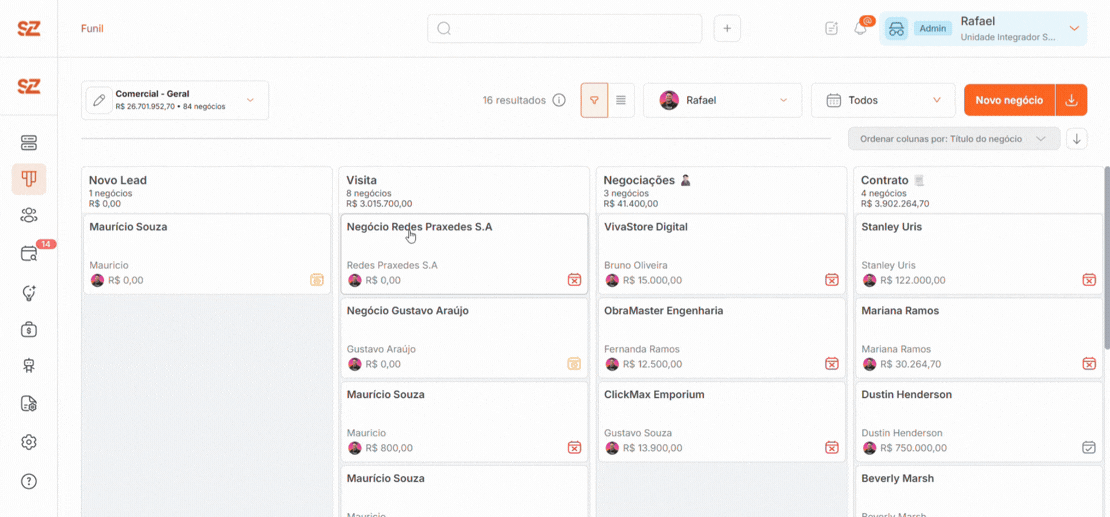Viewport: 1110px width, 517px height.
Task: Click inside the top search field
Action: [x=564, y=28]
